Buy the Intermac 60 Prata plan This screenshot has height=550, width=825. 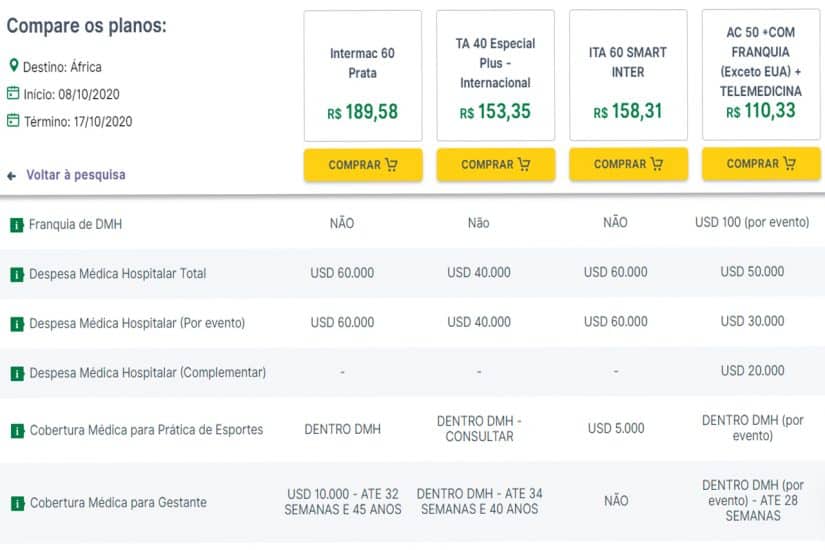(363, 165)
